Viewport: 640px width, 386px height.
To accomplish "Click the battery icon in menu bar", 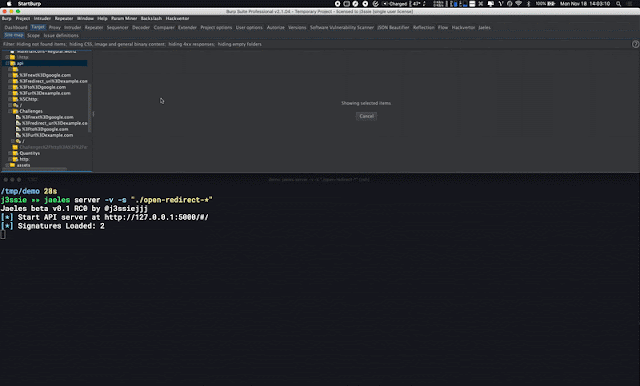I will pos(551,4).
